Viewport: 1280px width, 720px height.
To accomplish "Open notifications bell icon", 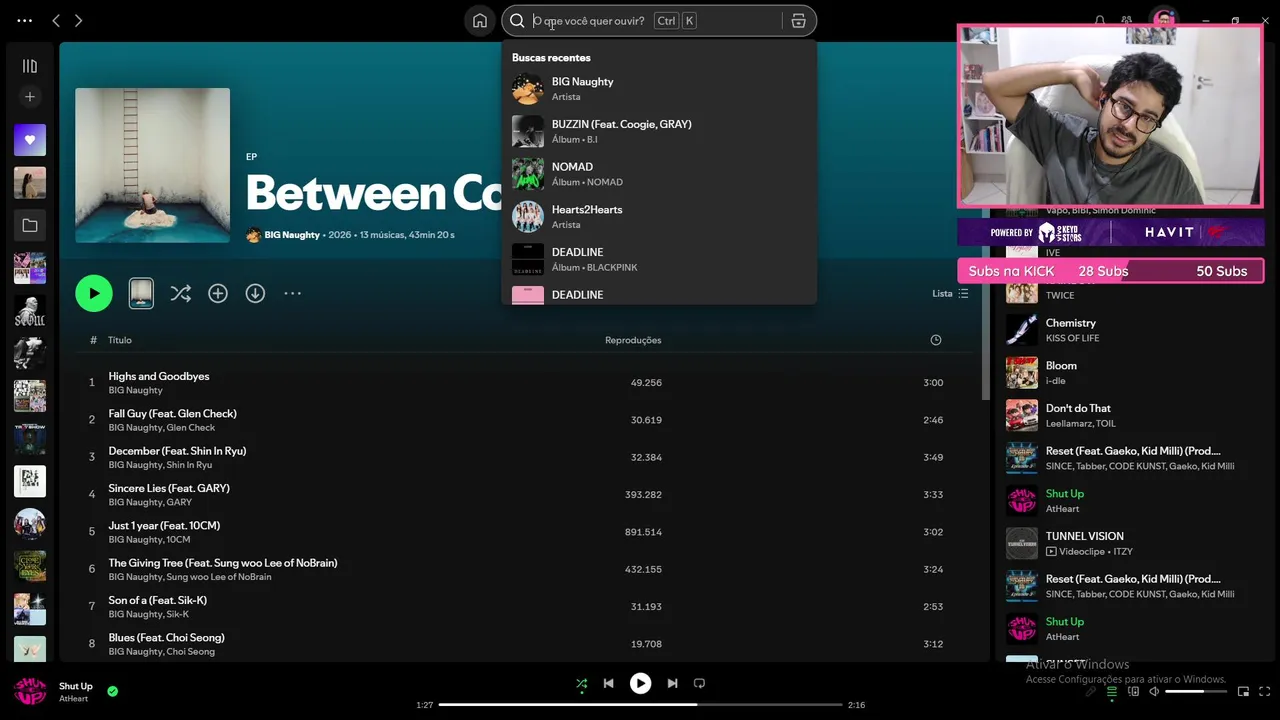I will [x=1100, y=21].
